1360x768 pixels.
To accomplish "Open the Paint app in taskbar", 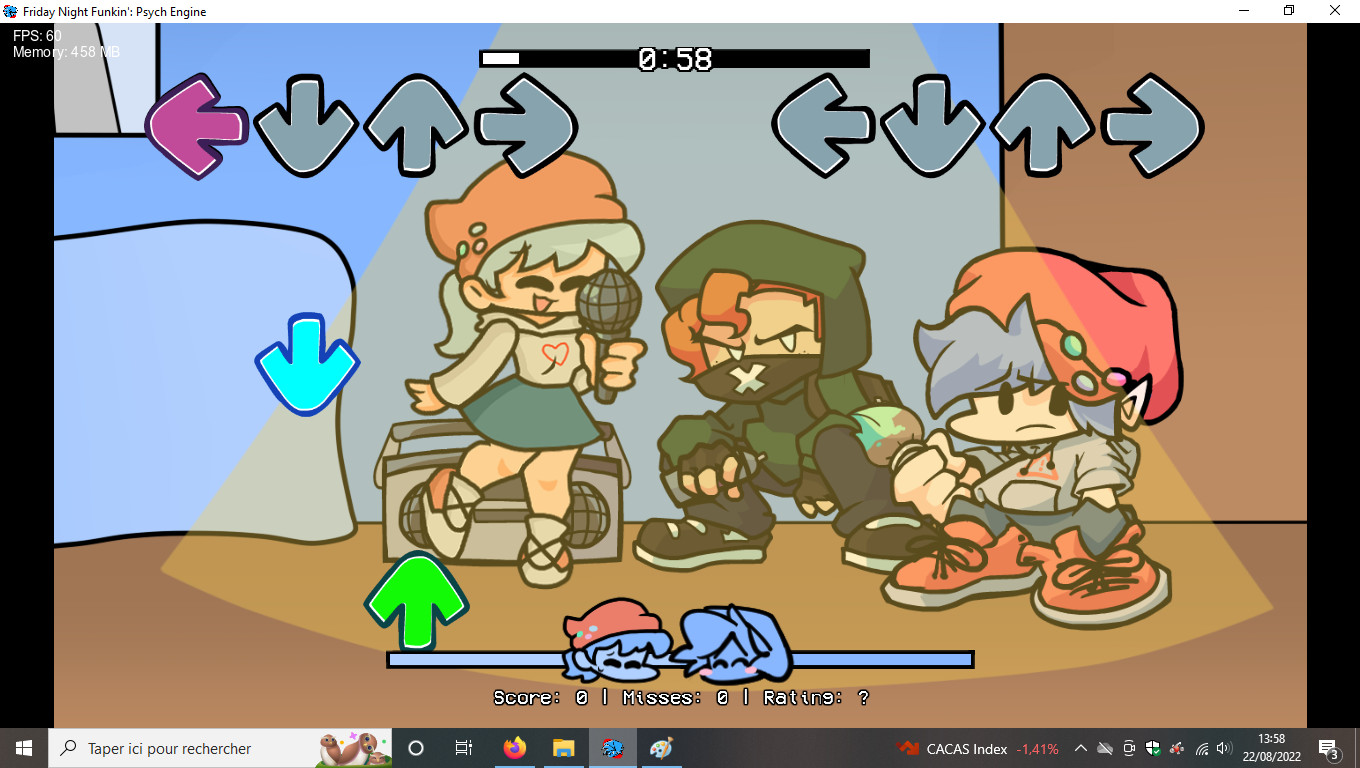I will click(x=661, y=748).
